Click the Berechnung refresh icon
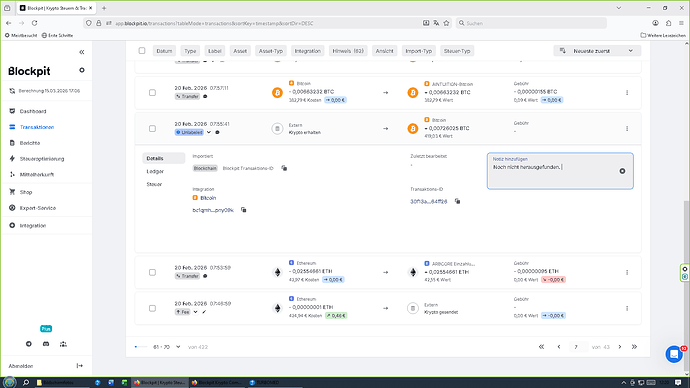 (x=12, y=91)
